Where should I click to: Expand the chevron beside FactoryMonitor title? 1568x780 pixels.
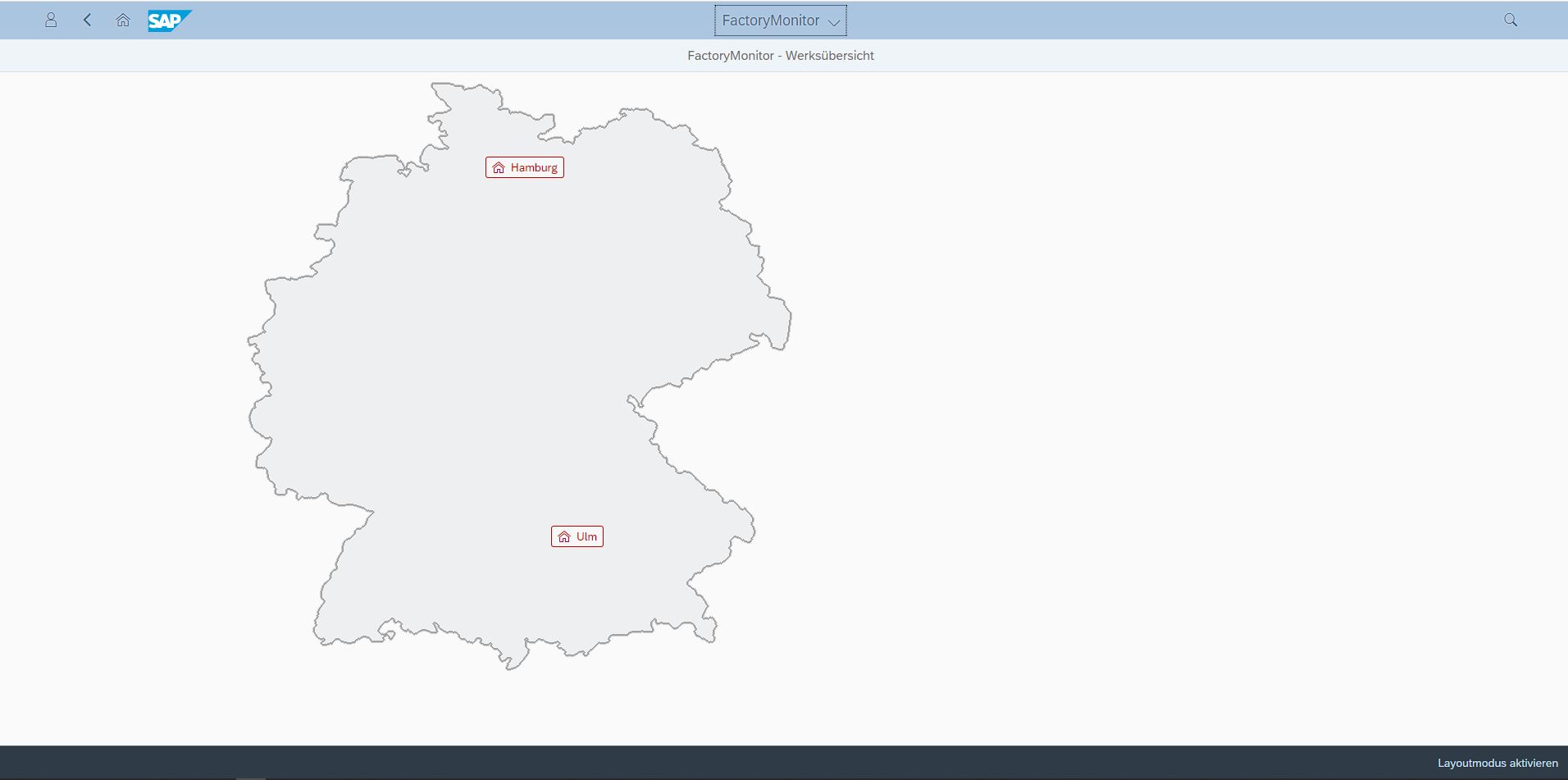pyautogui.click(x=834, y=22)
